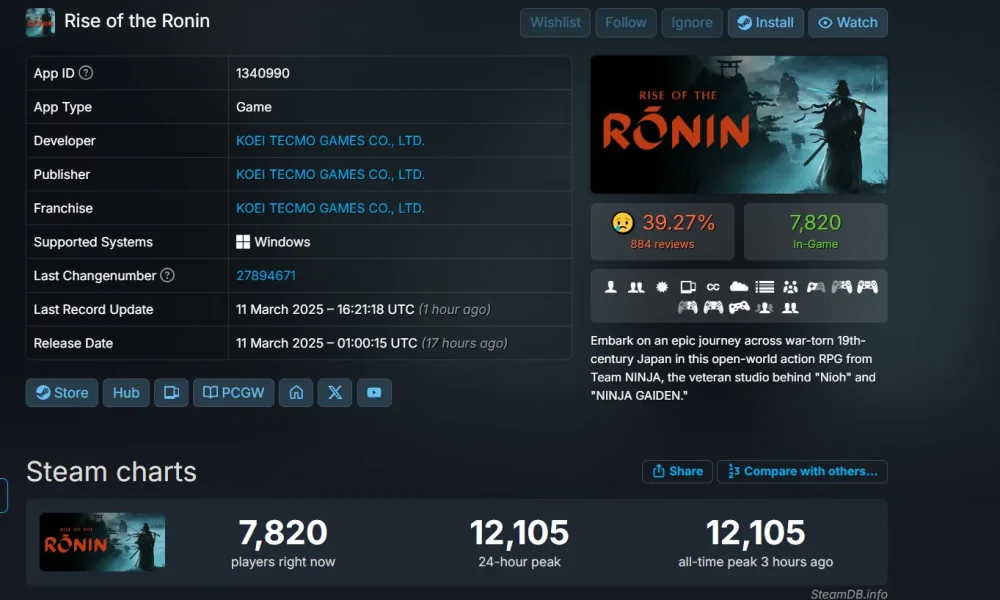Open the Steam community Hub button
Viewport: 1000px width, 600px height.
pos(126,393)
